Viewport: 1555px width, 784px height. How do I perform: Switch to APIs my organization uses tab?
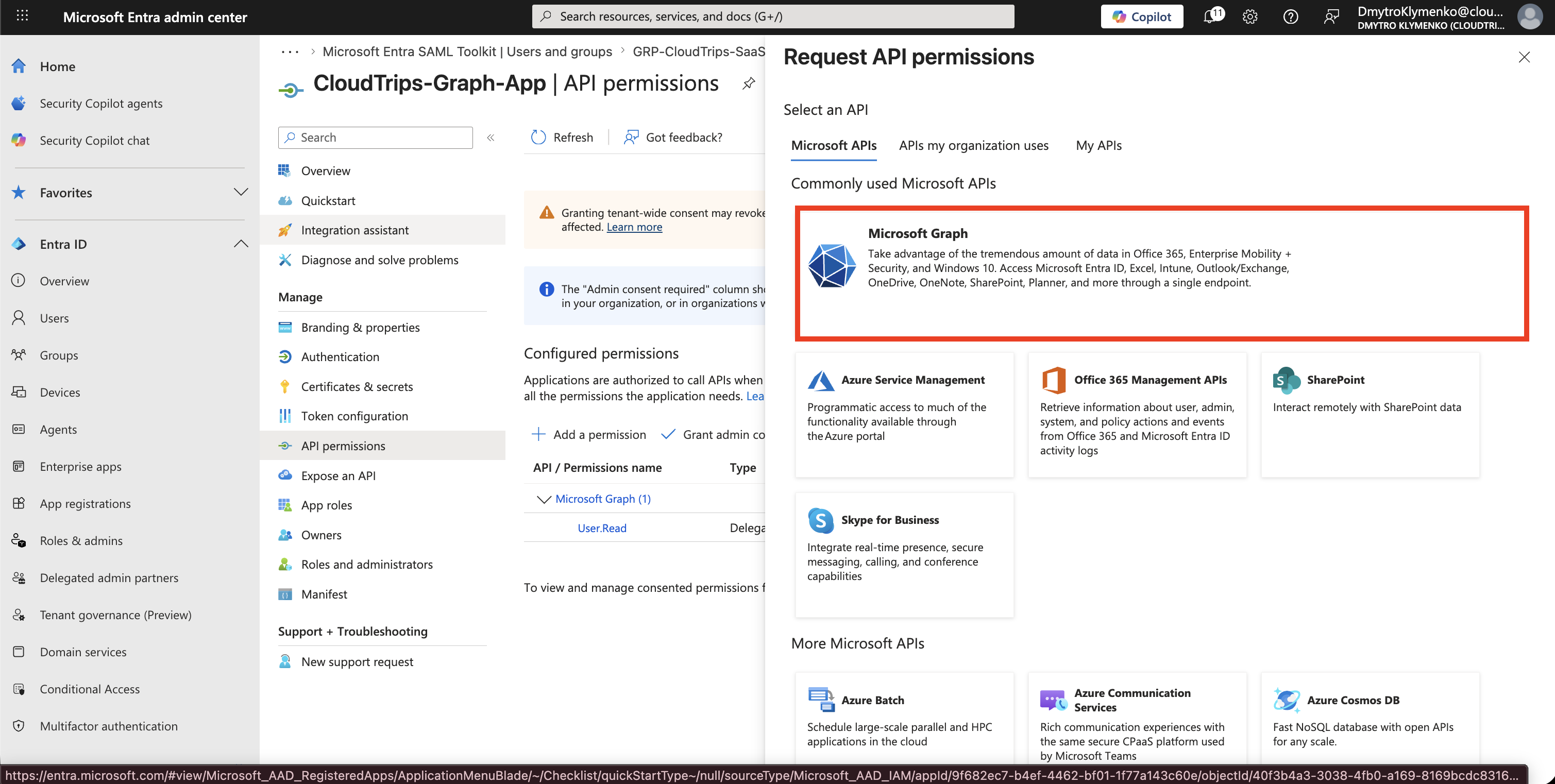(974, 145)
